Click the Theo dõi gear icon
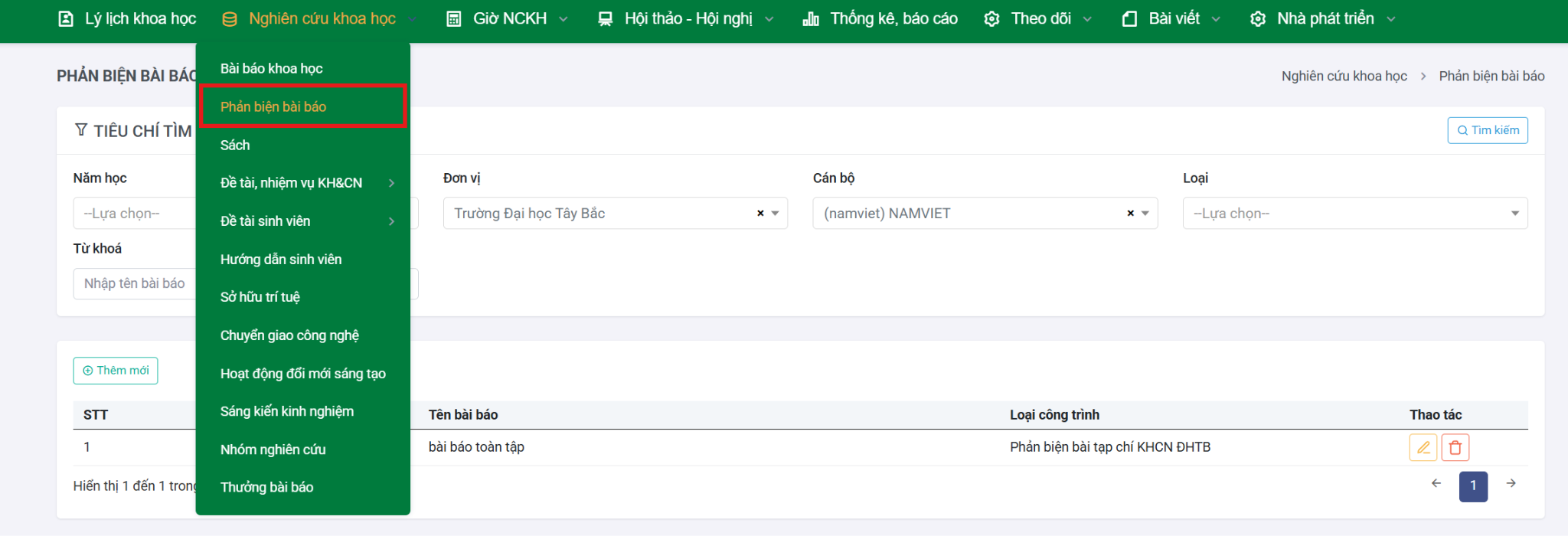Image resolution: width=1568 pixels, height=536 pixels. tap(991, 19)
